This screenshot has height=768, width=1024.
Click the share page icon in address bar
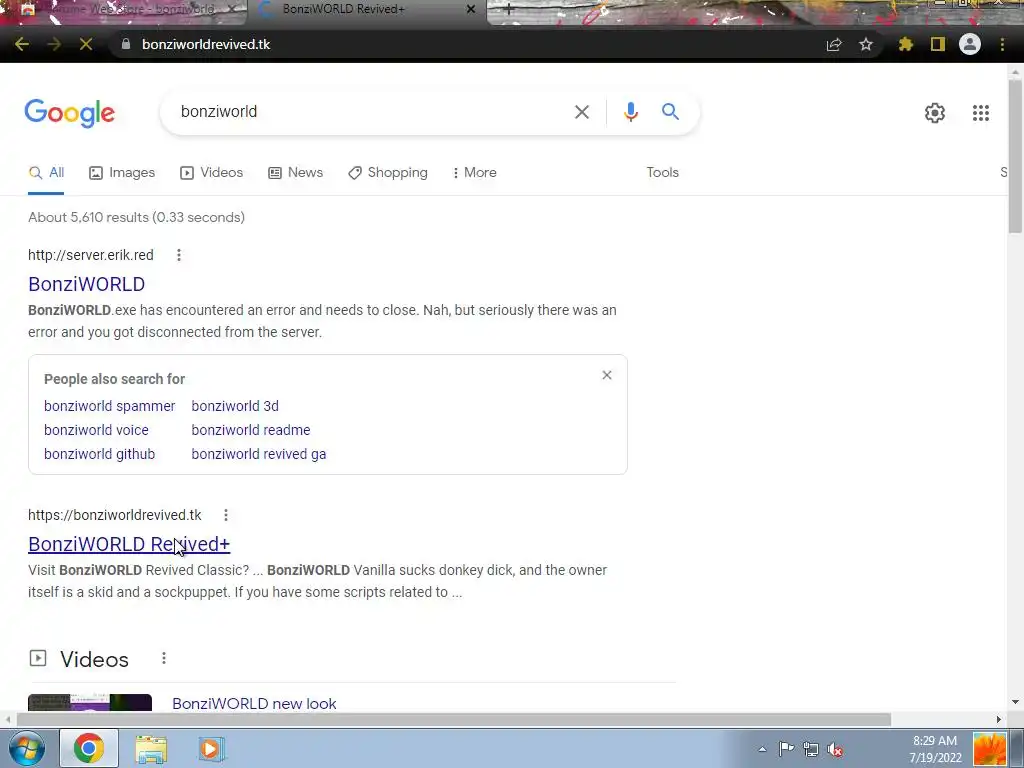coord(834,44)
